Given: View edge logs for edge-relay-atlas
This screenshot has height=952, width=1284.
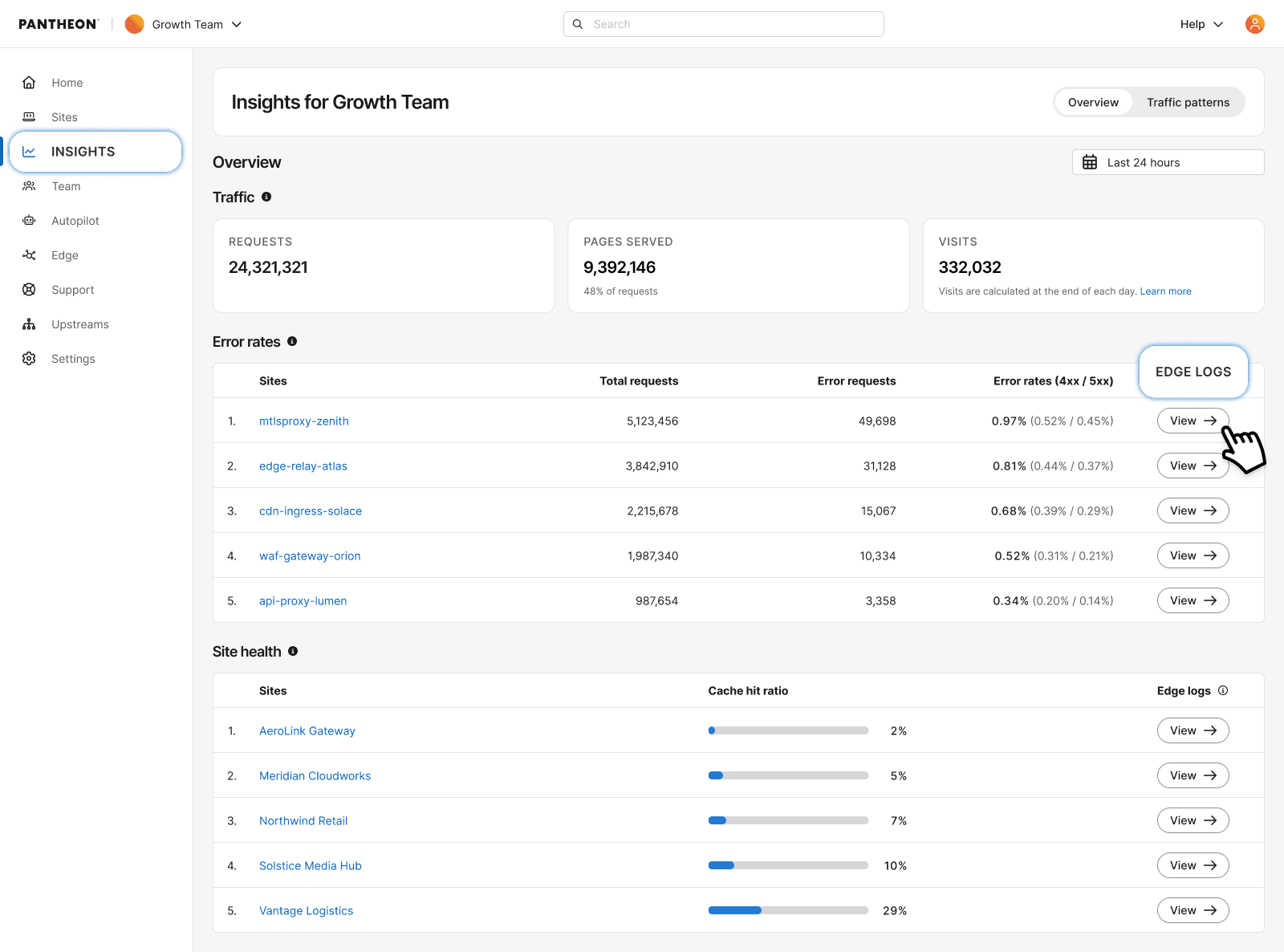Looking at the screenshot, I should pyautogui.click(x=1193, y=466).
